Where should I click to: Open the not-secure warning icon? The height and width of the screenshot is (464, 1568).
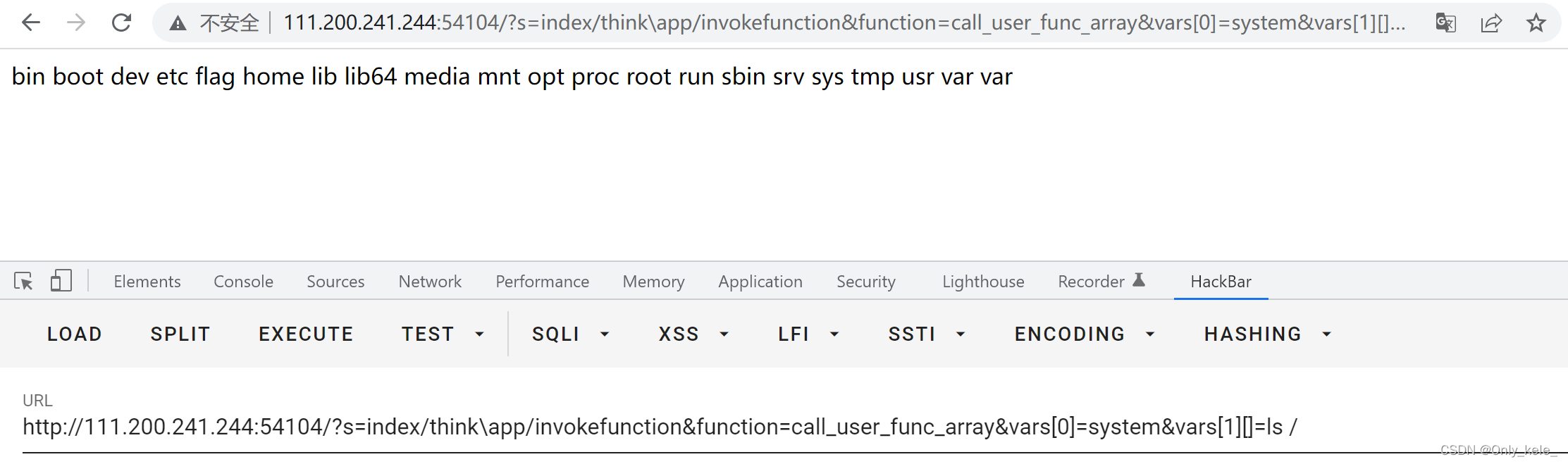coord(178,24)
